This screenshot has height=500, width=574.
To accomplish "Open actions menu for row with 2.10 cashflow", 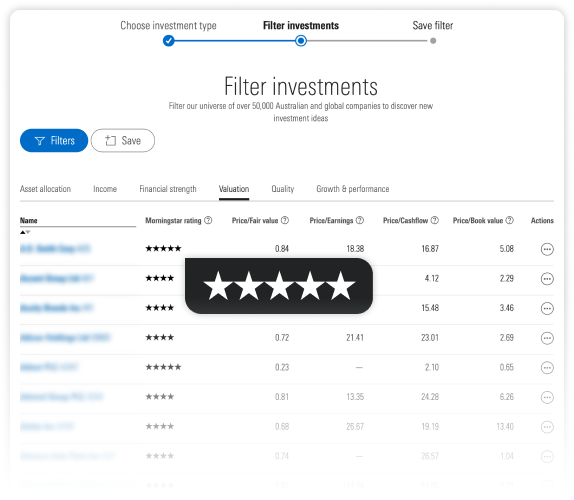I will click(x=547, y=368).
